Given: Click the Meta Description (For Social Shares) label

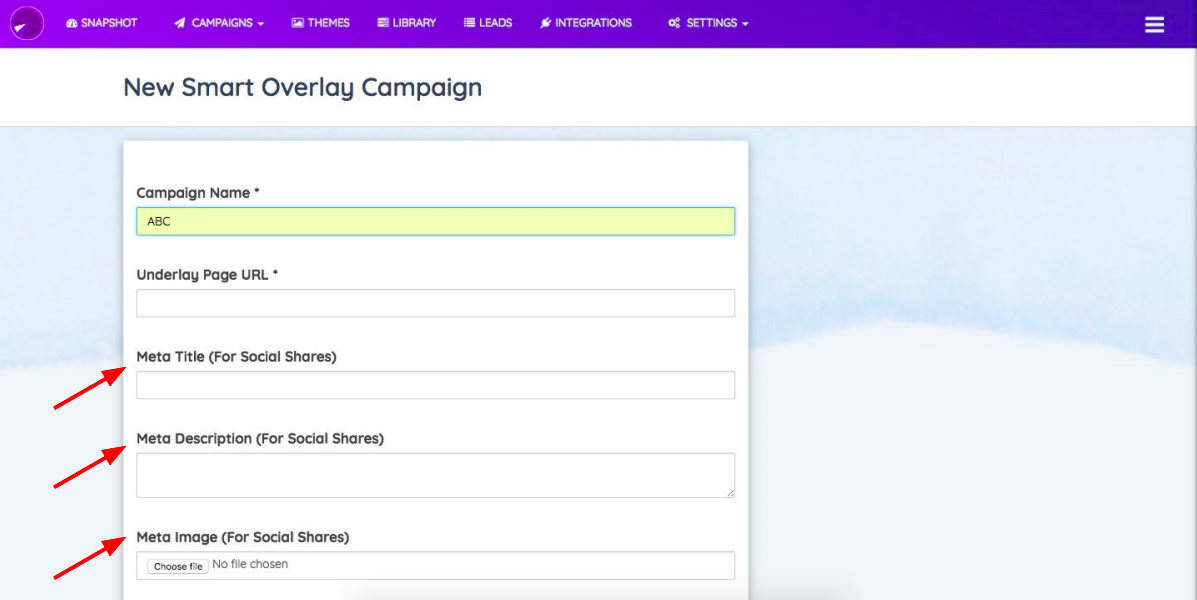Looking at the screenshot, I should 260,438.
